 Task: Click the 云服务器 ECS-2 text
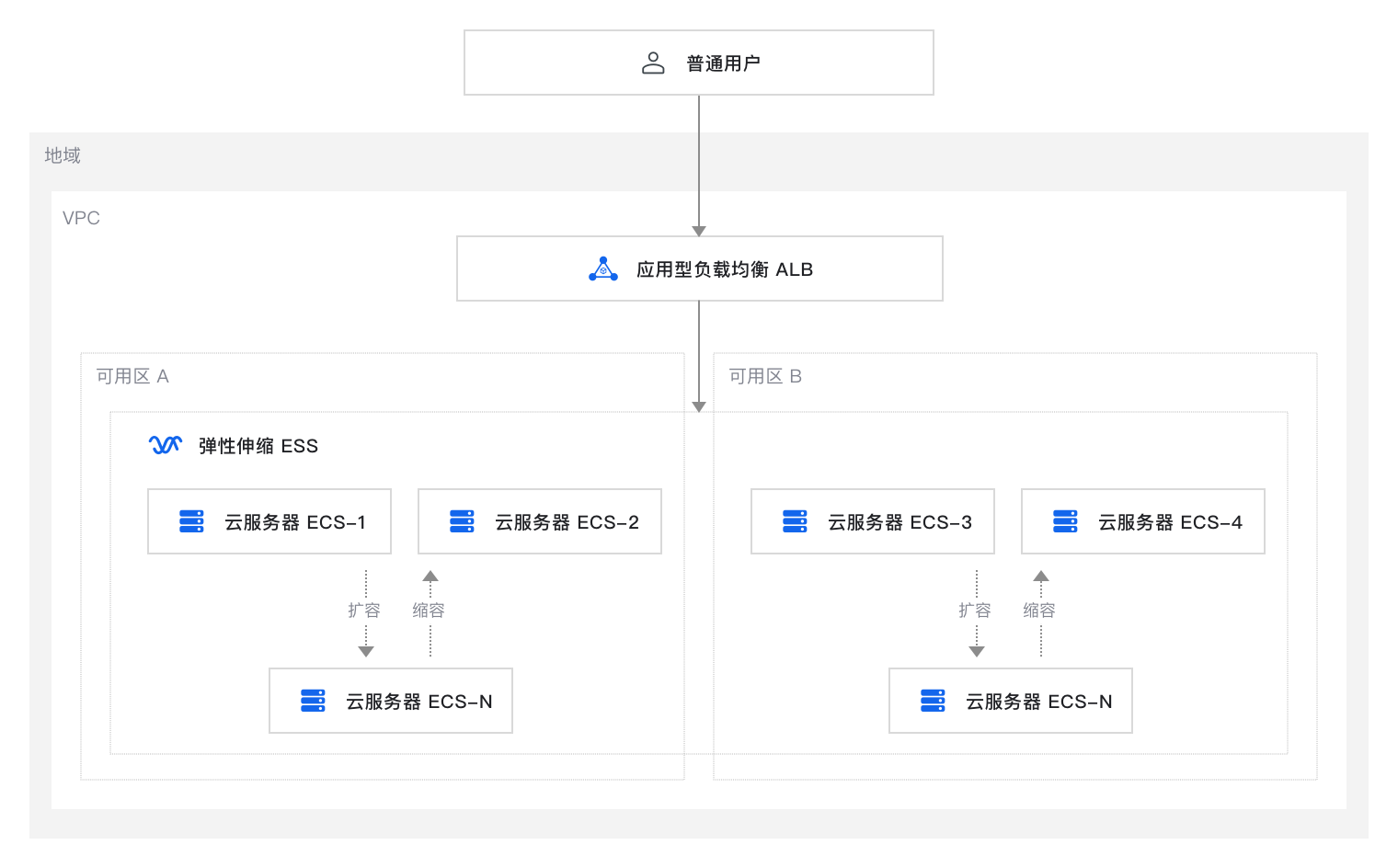tap(567, 522)
